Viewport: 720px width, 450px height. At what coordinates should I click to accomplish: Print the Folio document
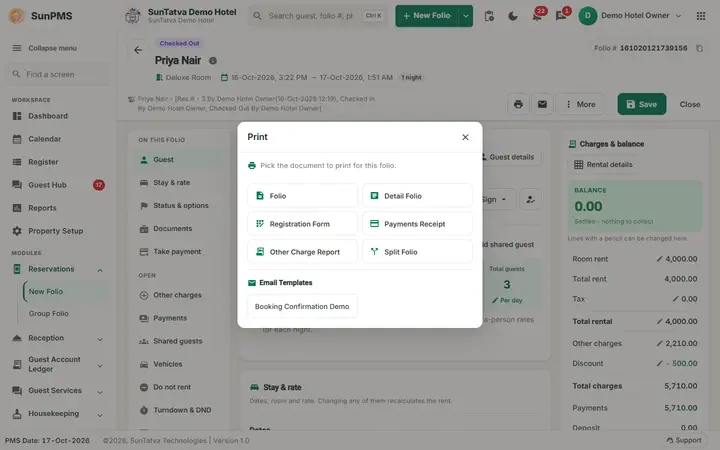(302, 196)
